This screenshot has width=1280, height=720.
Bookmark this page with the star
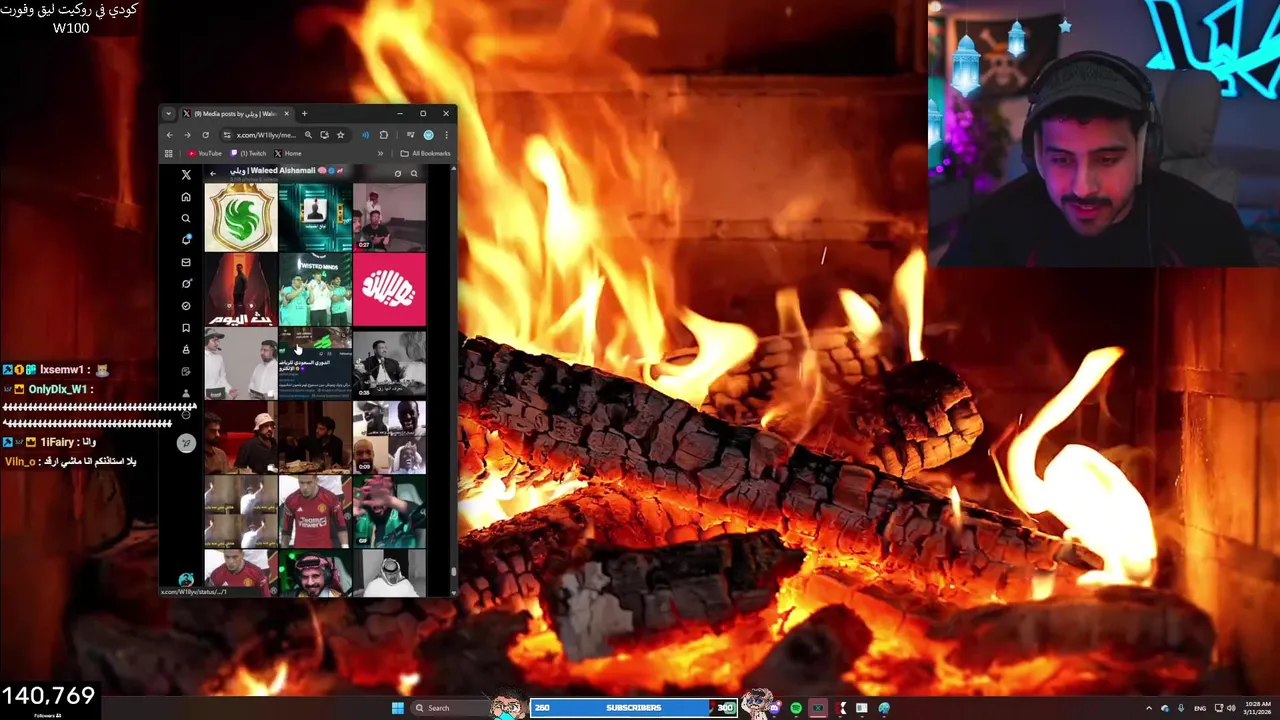point(340,135)
